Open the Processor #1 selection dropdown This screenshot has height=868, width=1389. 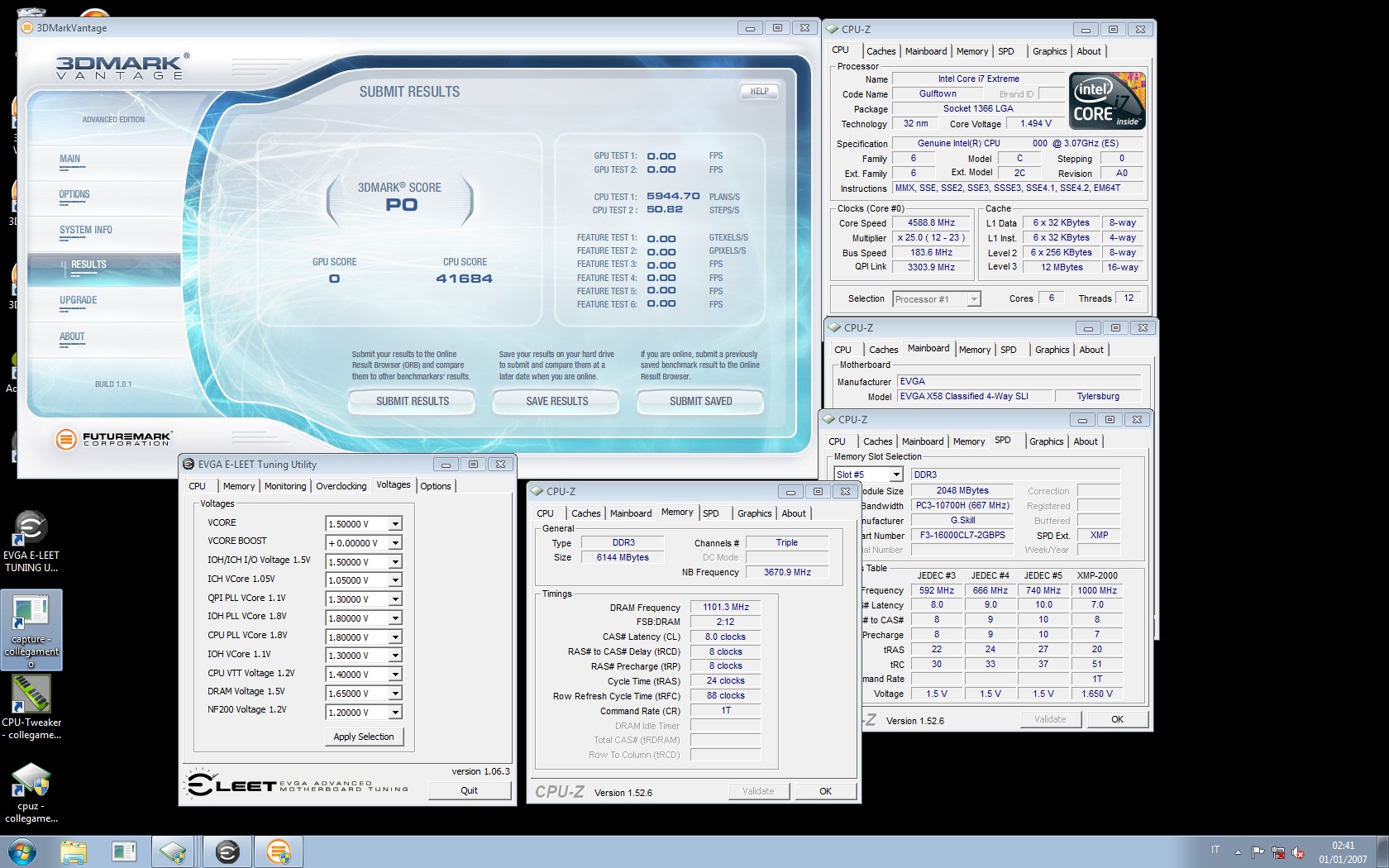pyautogui.click(x=974, y=299)
